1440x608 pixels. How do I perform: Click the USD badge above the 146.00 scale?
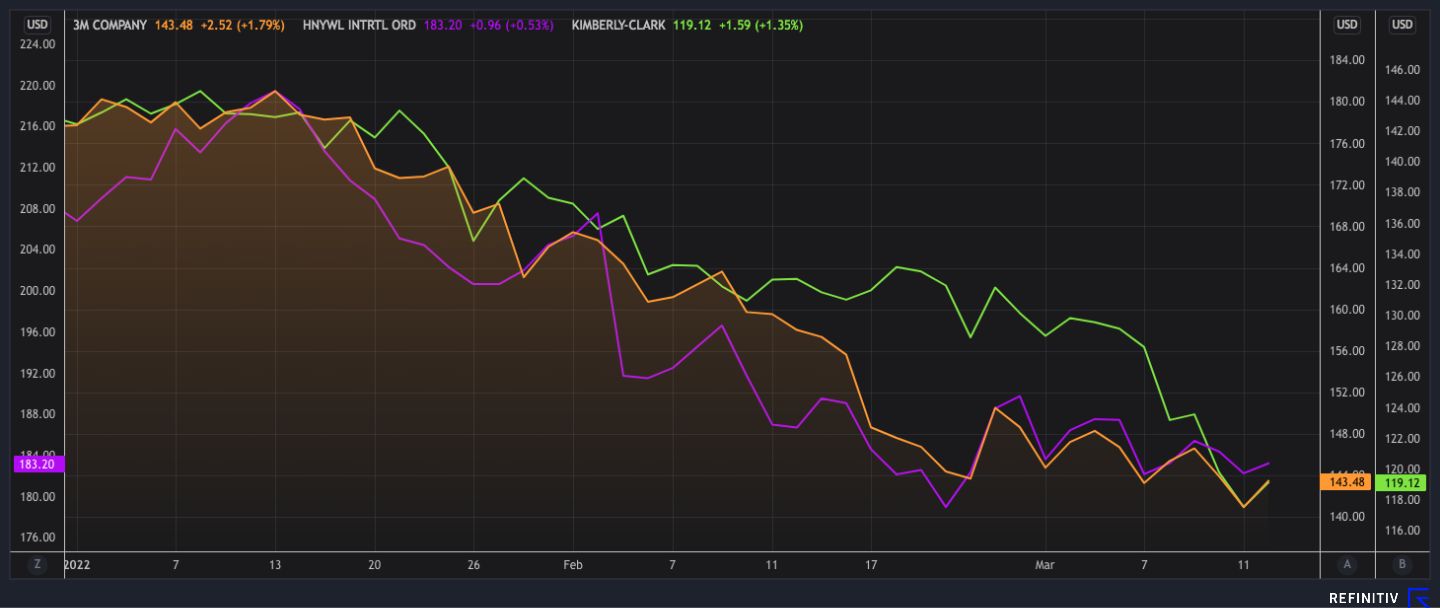(1402, 25)
